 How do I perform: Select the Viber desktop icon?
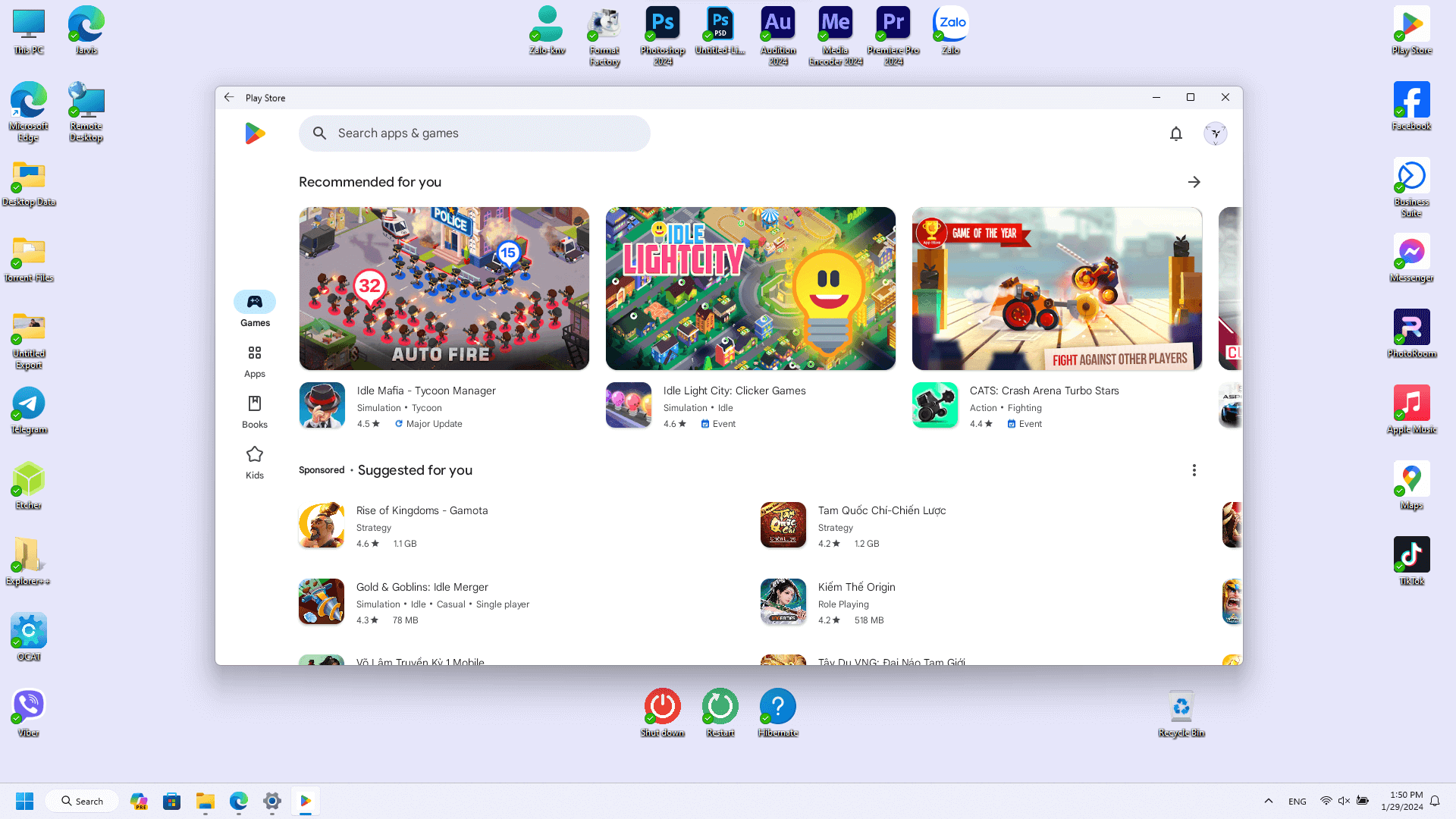pos(29,714)
